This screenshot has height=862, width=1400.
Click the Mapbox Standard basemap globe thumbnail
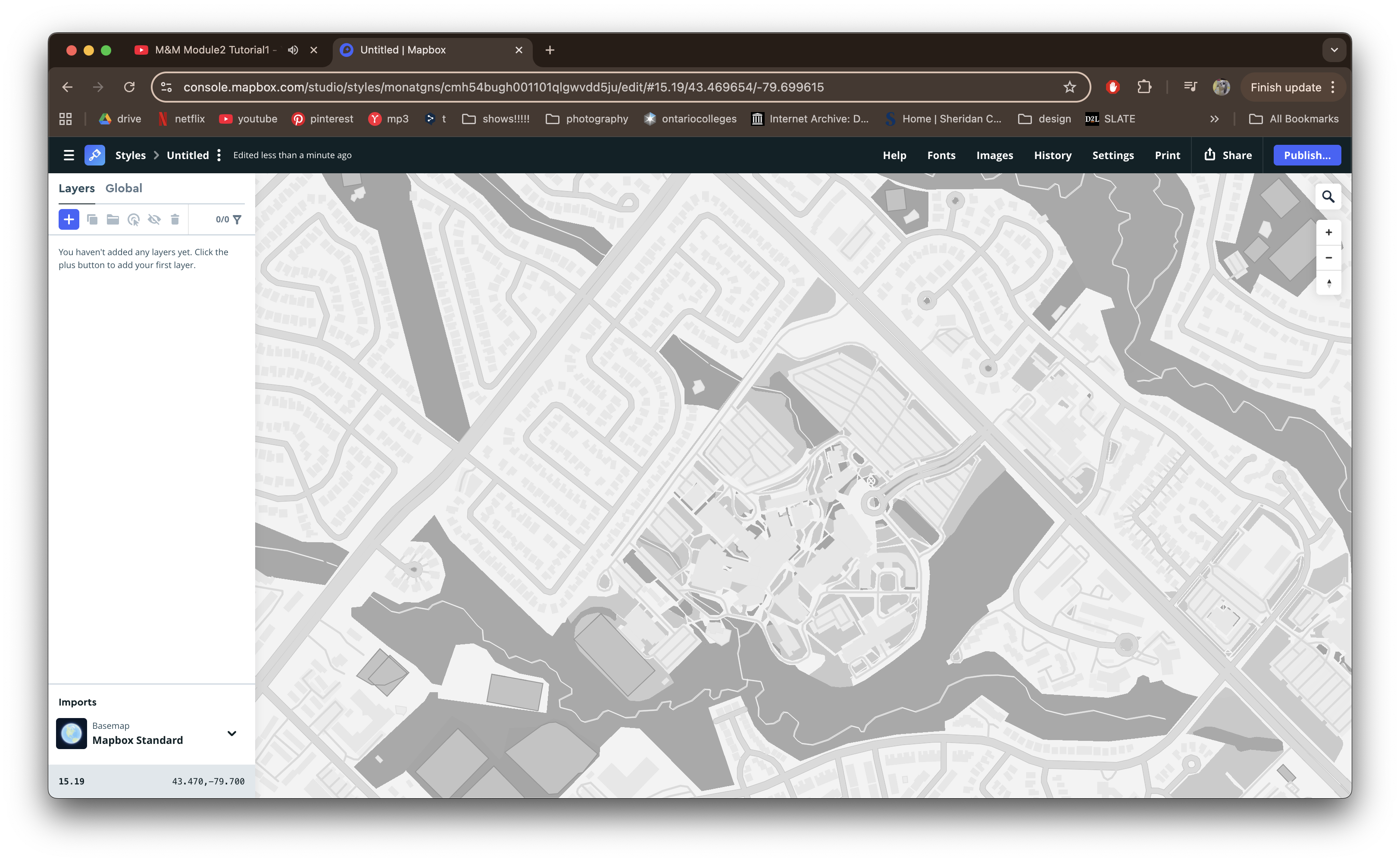(x=71, y=733)
